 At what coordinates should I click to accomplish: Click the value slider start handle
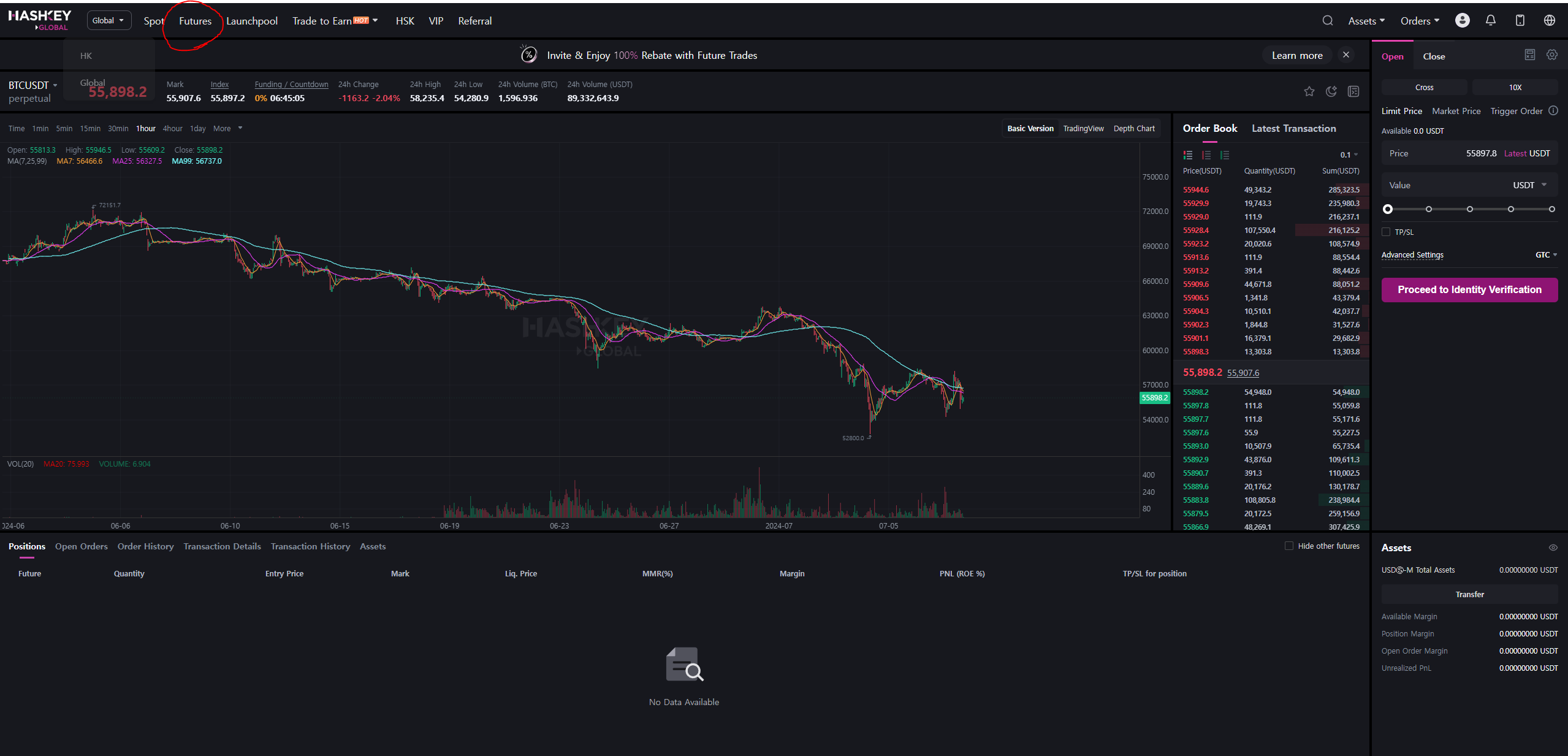pos(1388,209)
